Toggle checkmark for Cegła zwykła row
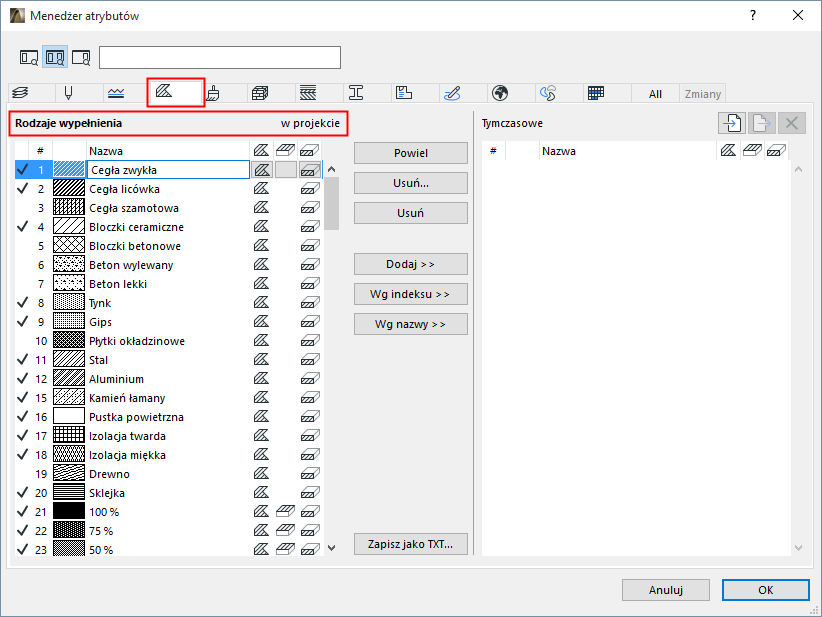This screenshot has height=617, width=822. (x=23, y=170)
